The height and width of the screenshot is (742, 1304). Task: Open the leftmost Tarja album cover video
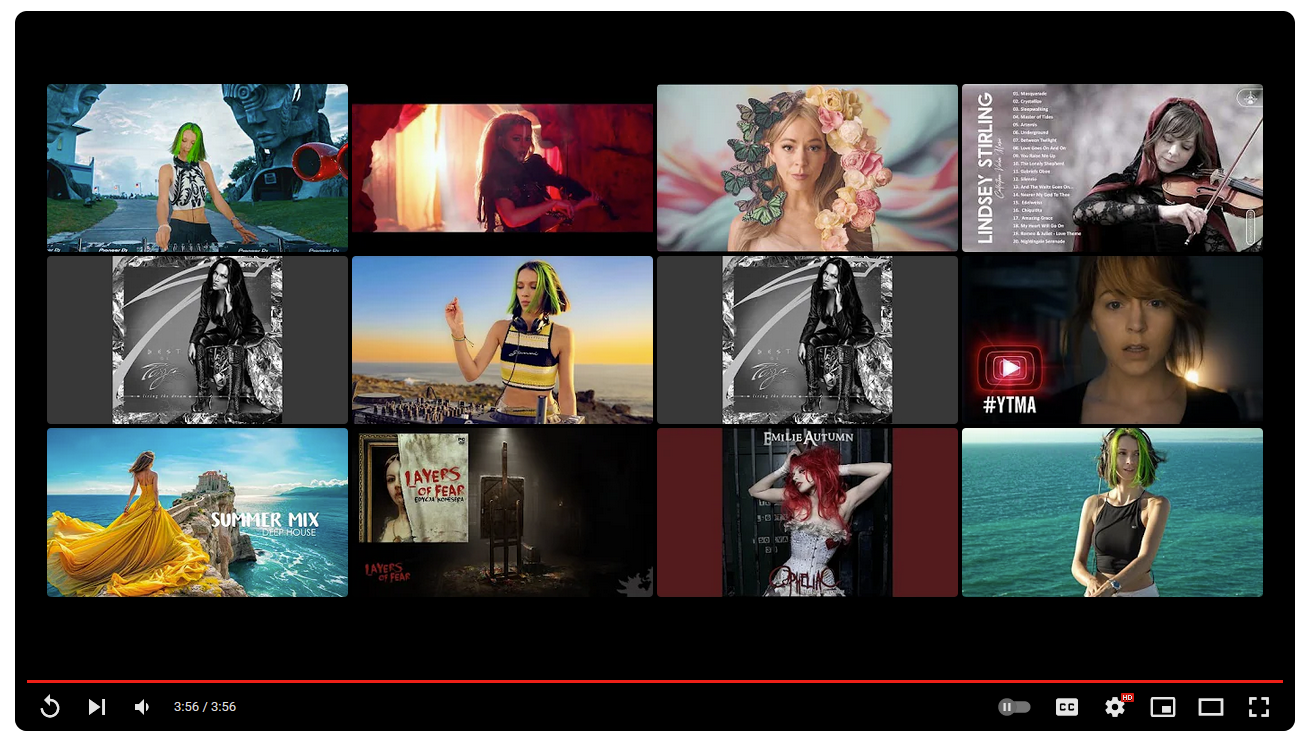(197, 340)
